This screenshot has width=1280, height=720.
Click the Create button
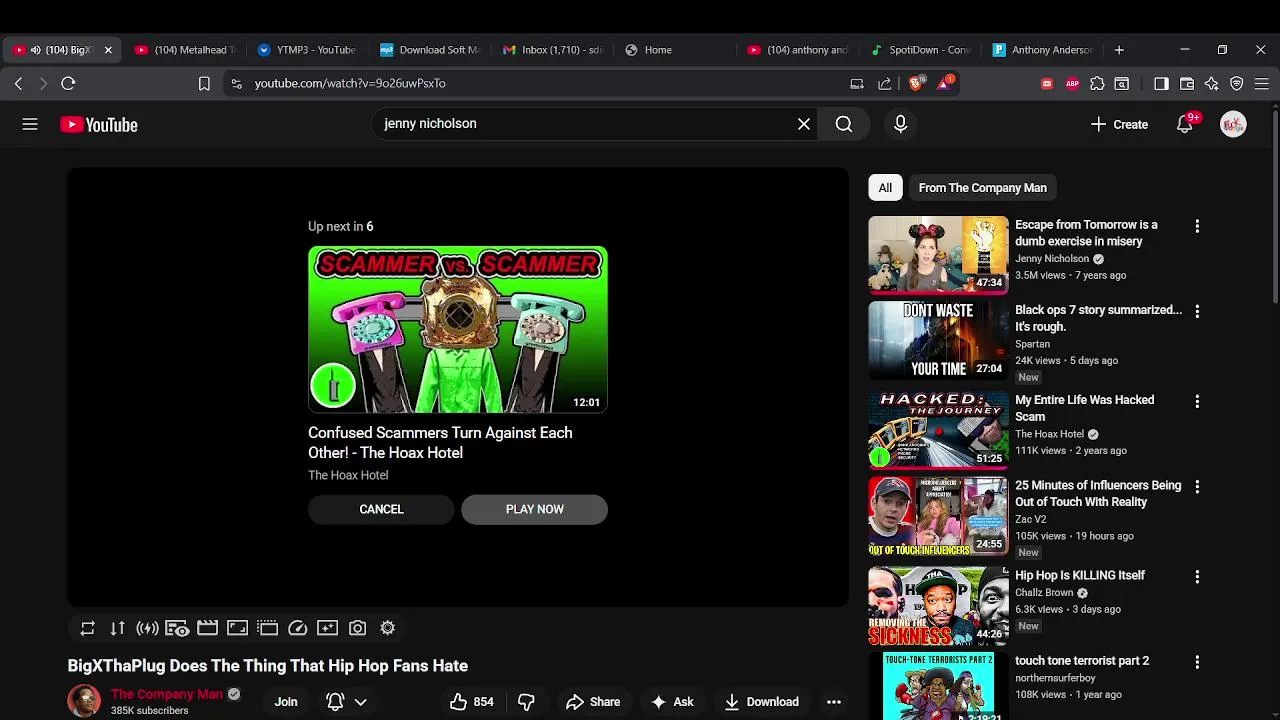pos(1119,124)
